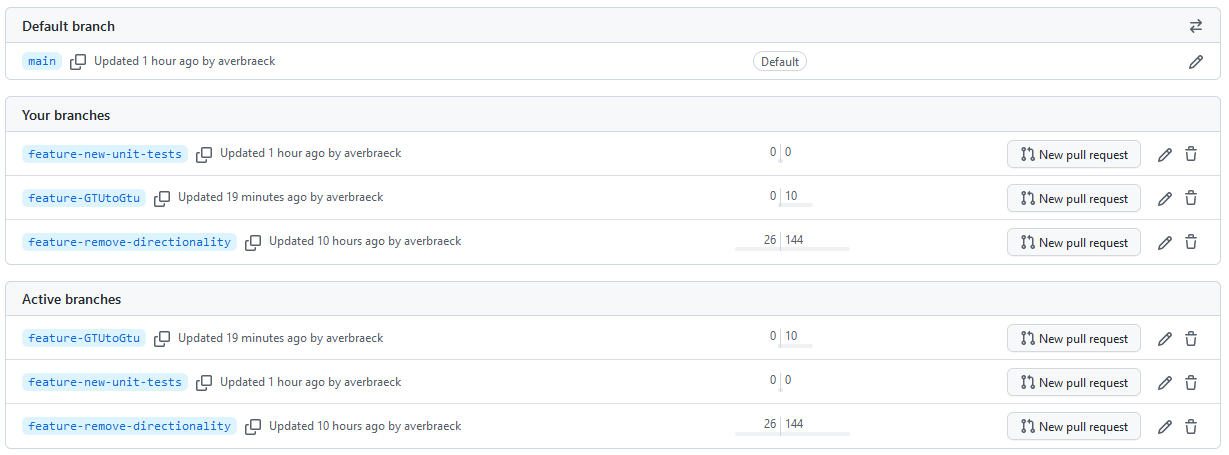Click the switch default branch arrows icon
This screenshot has width=1229, height=455.
1195,26
